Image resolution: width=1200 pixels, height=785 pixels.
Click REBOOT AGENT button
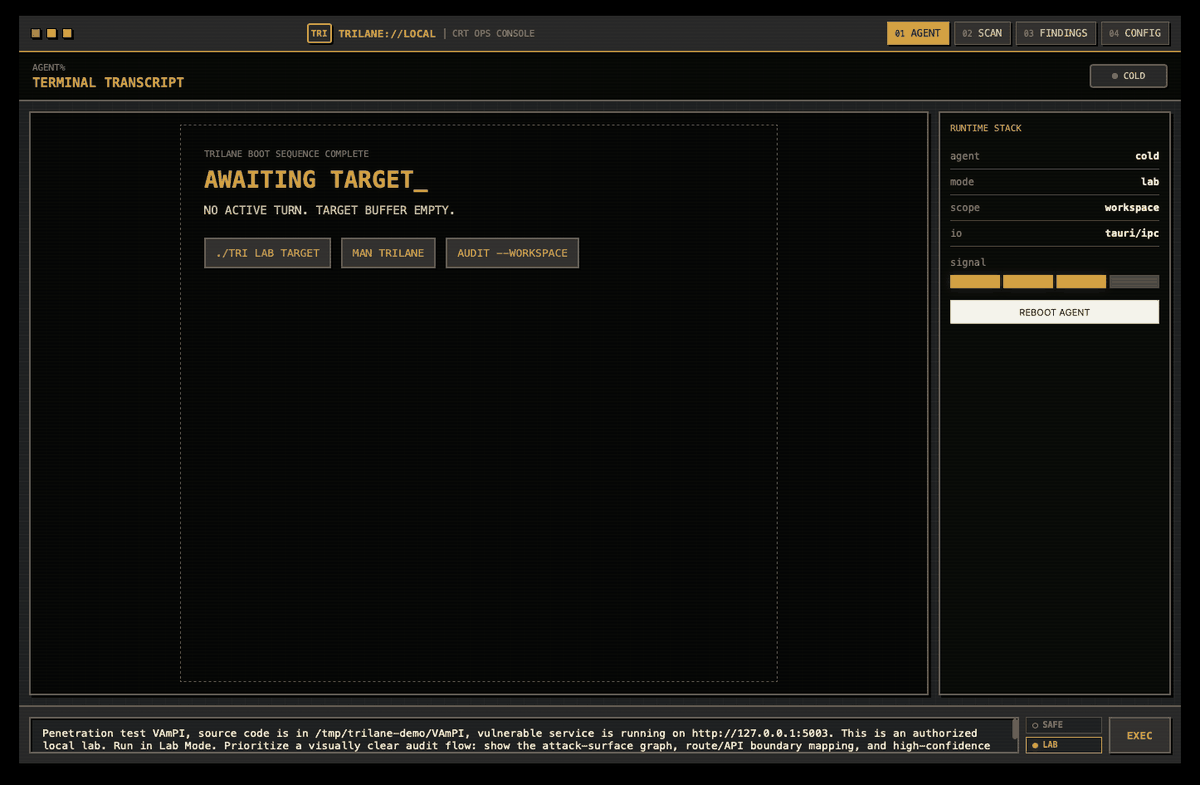pyautogui.click(x=1054, y=312)
